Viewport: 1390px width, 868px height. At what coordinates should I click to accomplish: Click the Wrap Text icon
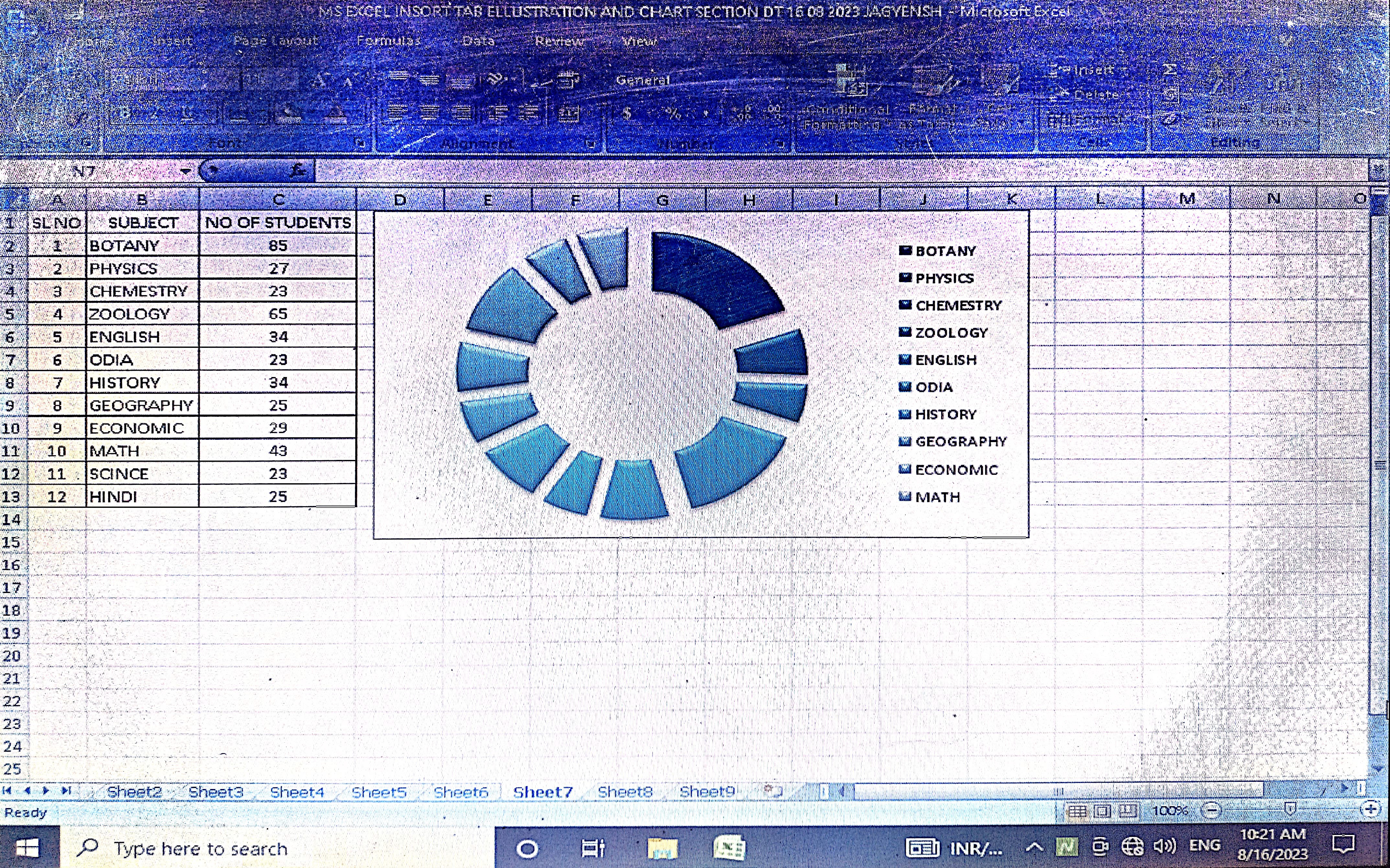(x=567, y=80)
